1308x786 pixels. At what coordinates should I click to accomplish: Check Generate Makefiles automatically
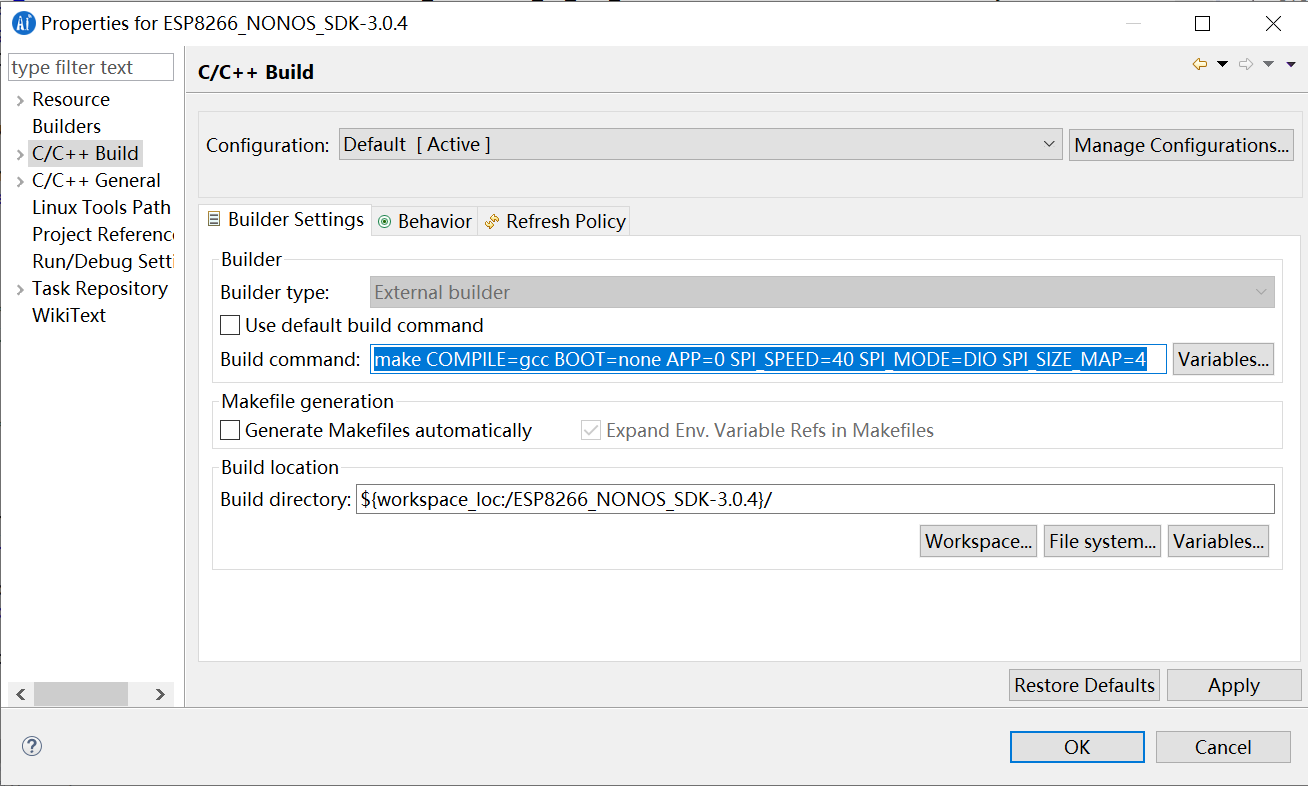(x=230, y=430)
